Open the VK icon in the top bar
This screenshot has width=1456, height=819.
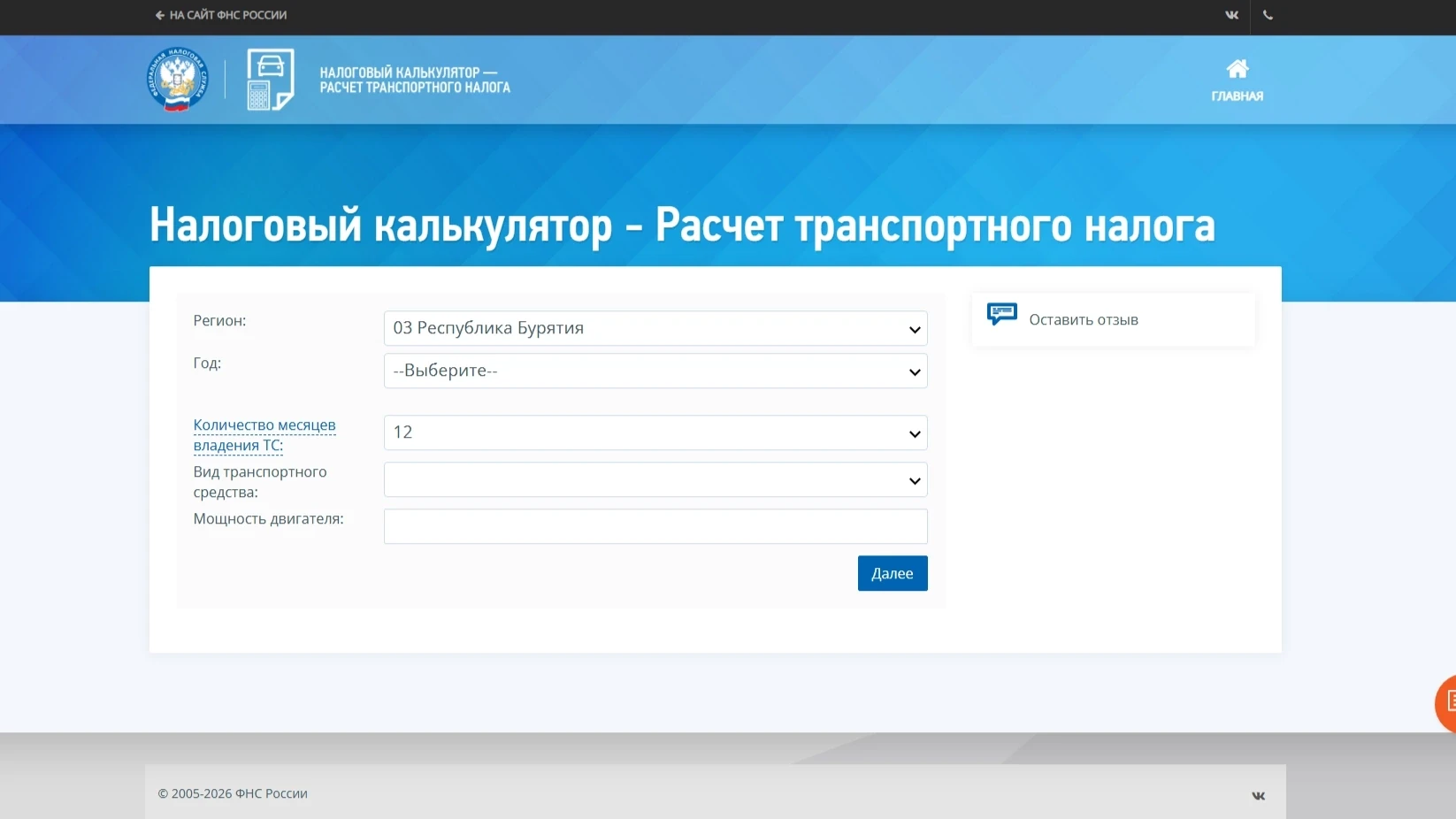tap(1231, 15)
